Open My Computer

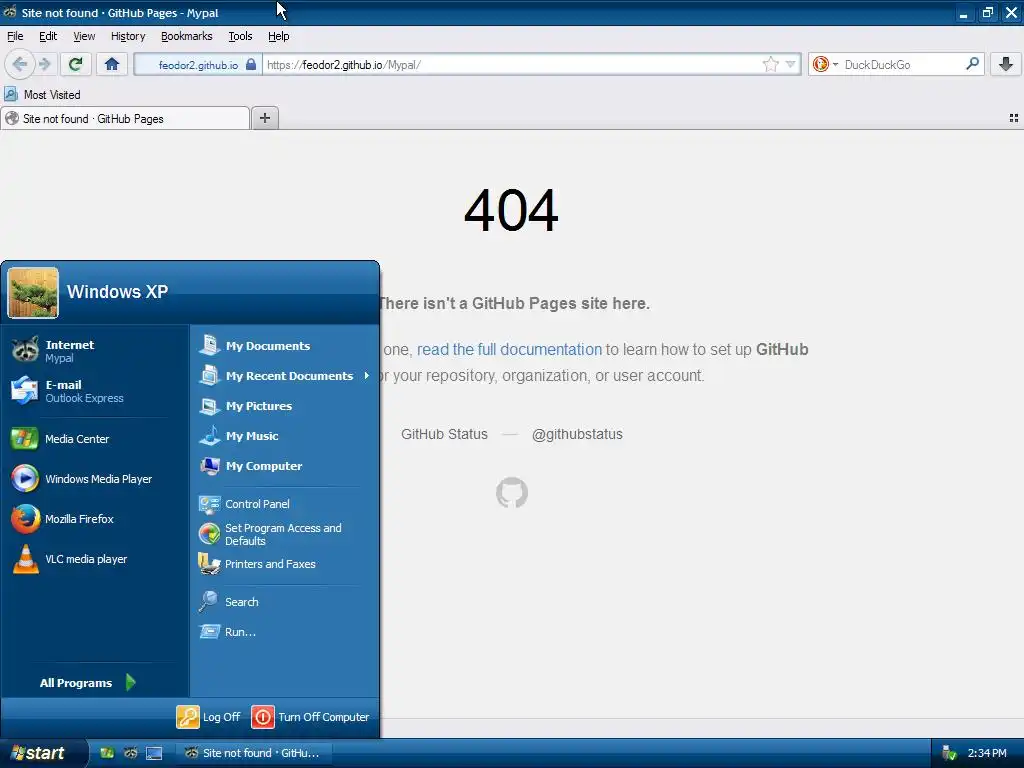point(285,466)
